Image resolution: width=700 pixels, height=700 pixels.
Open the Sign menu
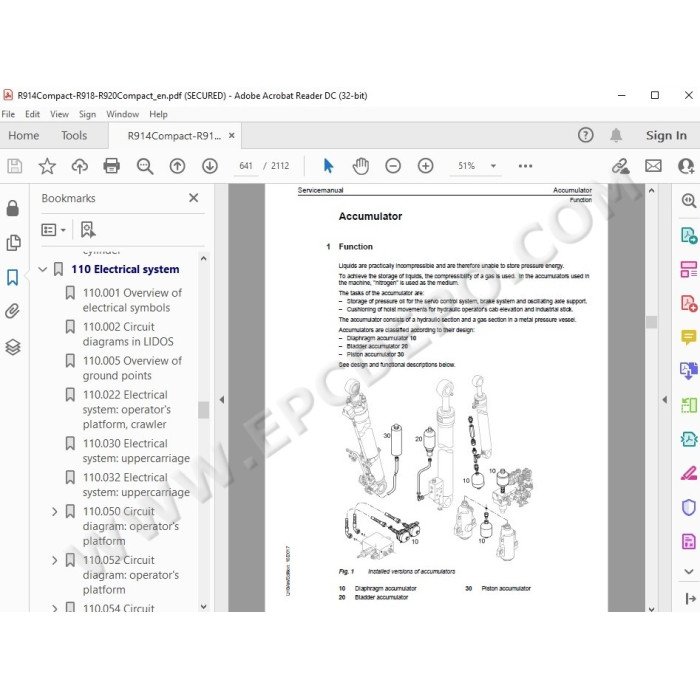click(x=88, y=114)
